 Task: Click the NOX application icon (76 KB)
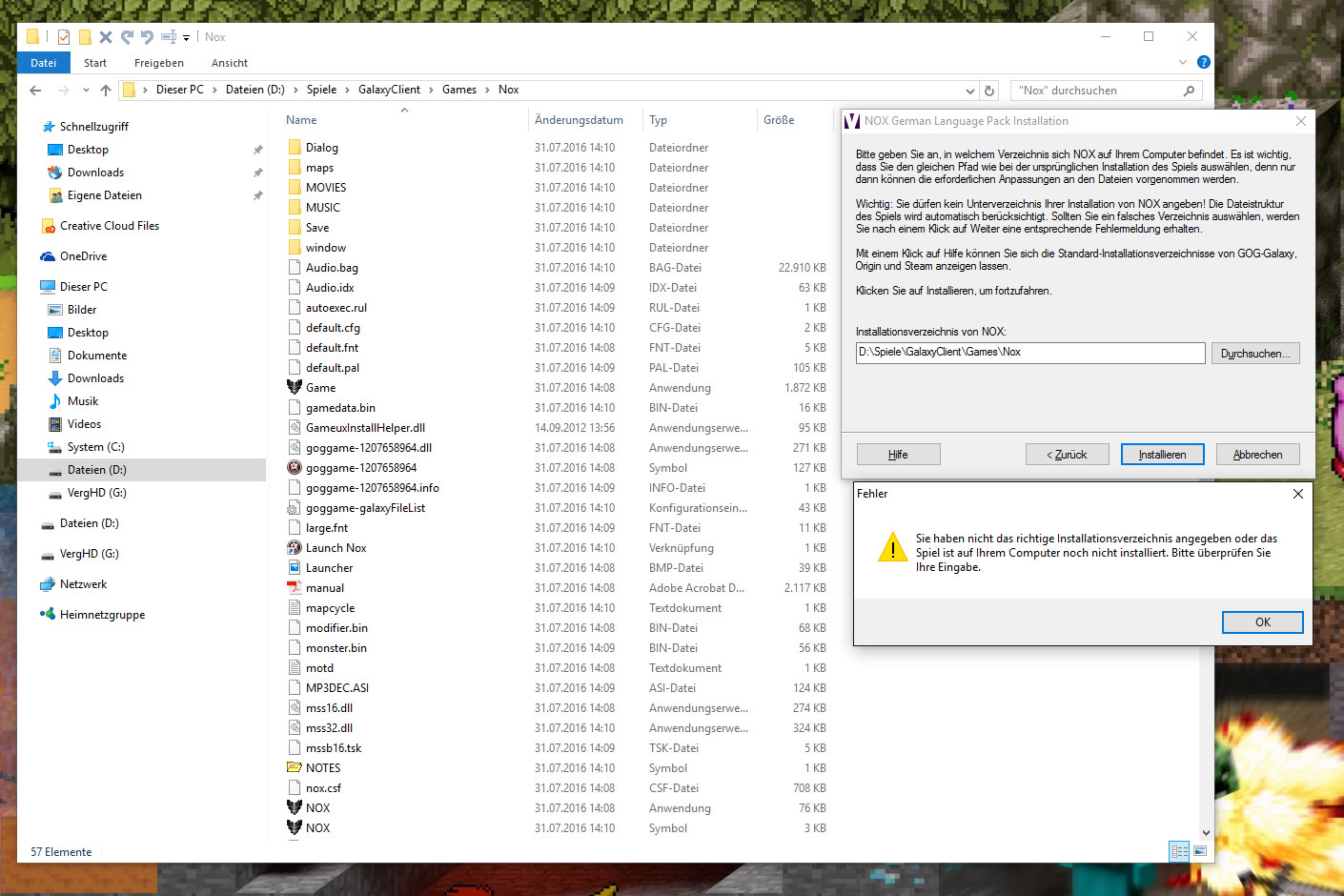pos(295,807)
